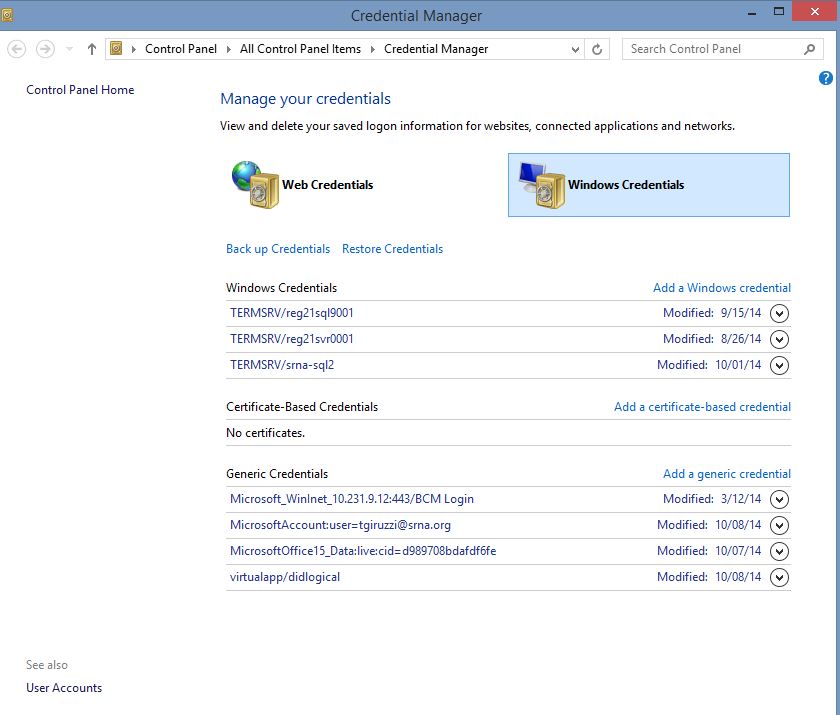Screen dimensions: 840x715
Task: Click the Up one level arrow
Action: (92, 49)
